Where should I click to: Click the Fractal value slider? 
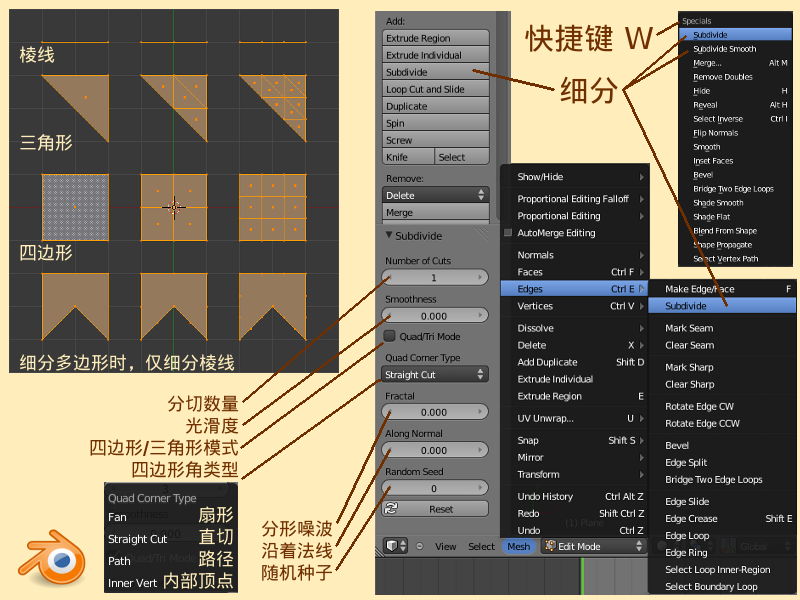click(x=435, y=412)
